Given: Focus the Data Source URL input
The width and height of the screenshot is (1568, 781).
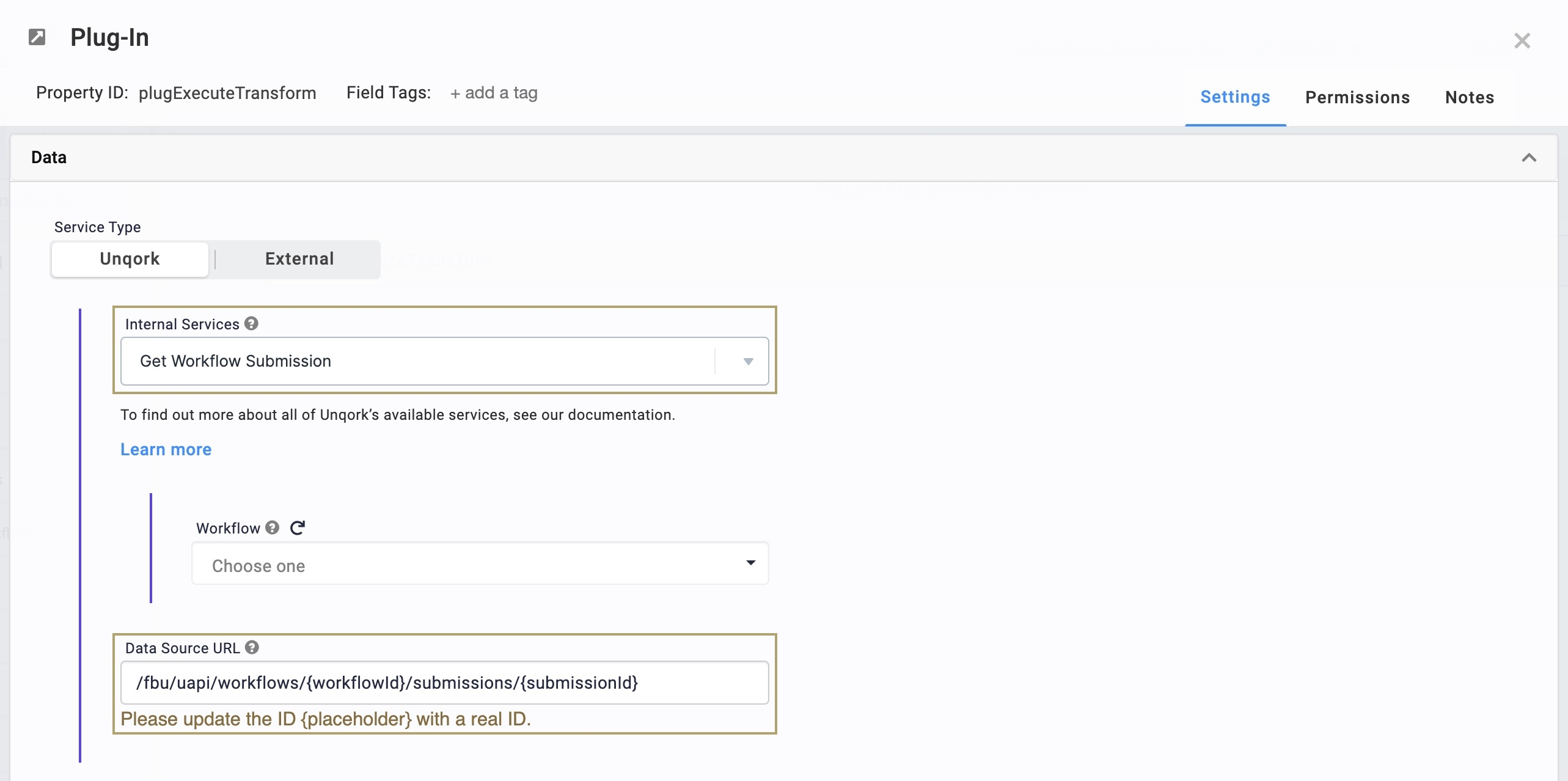Looking at the screenshot, I should point(445,683).
